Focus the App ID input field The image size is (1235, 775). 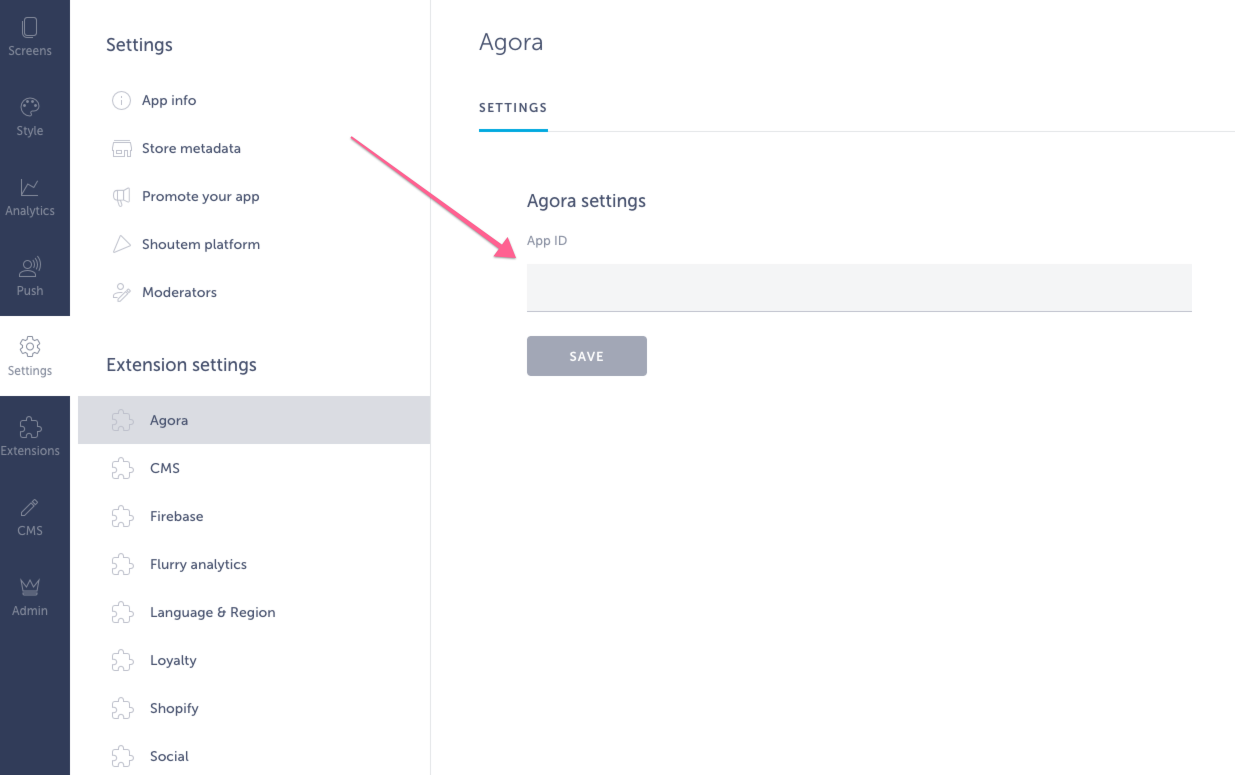[858, 288]
